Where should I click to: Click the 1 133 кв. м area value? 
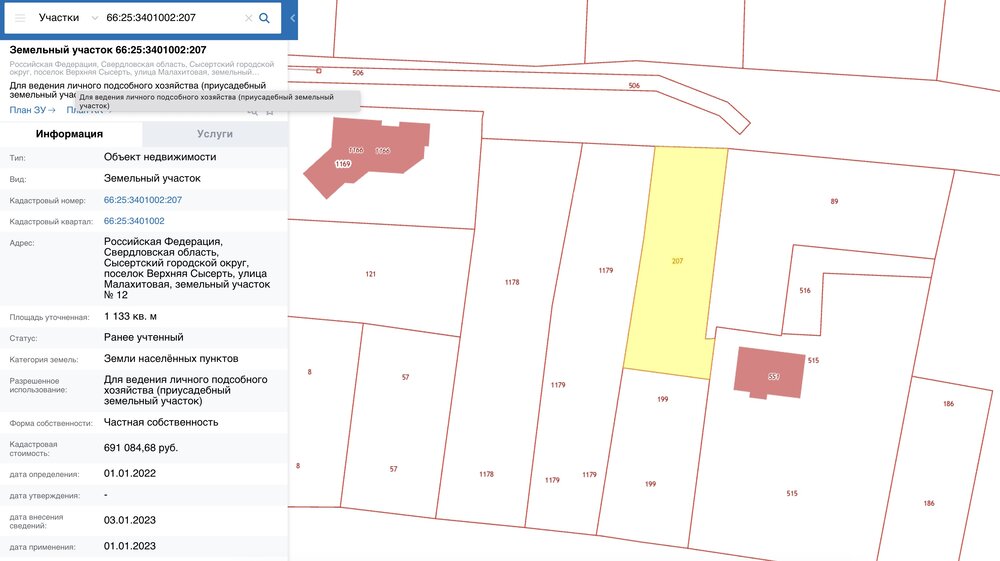point(130,316)
